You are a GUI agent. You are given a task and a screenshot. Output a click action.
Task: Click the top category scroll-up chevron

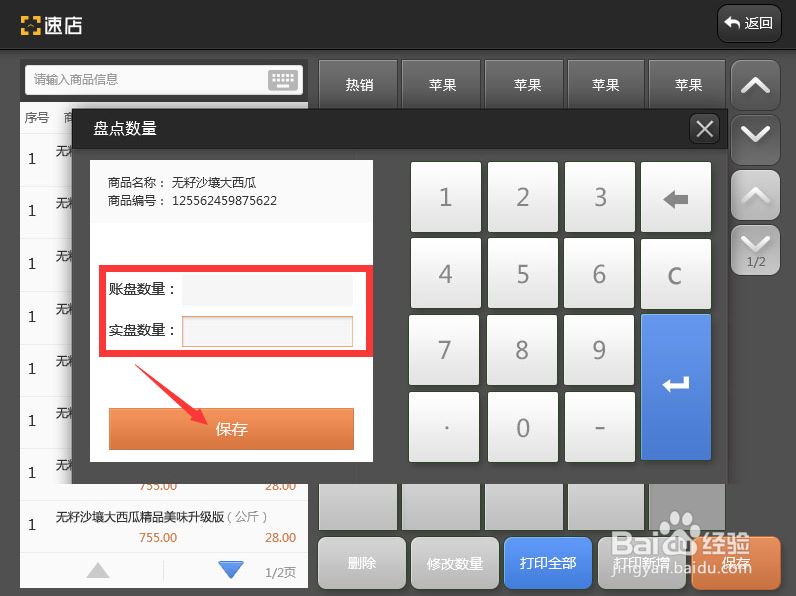(x=755, y=85)
